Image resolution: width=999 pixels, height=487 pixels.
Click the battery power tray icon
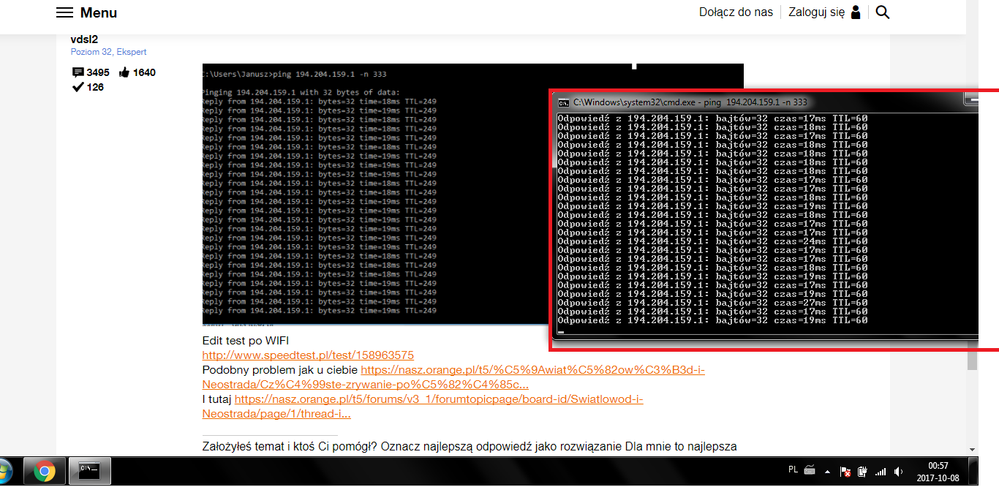(862, 472)
